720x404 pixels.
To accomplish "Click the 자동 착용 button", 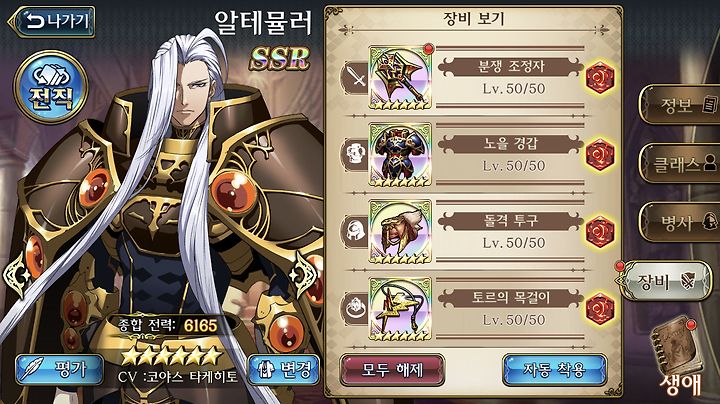I will pos(555,370).
